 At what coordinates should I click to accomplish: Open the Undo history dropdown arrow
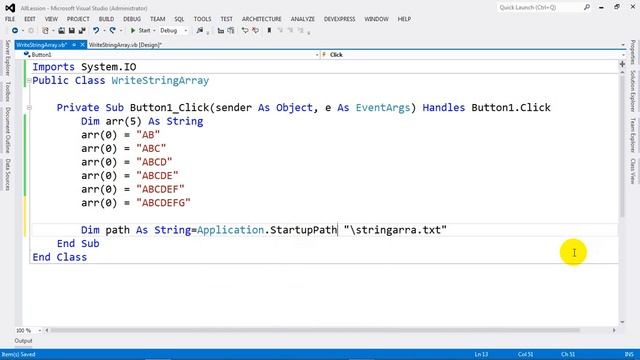pos(104,31)
